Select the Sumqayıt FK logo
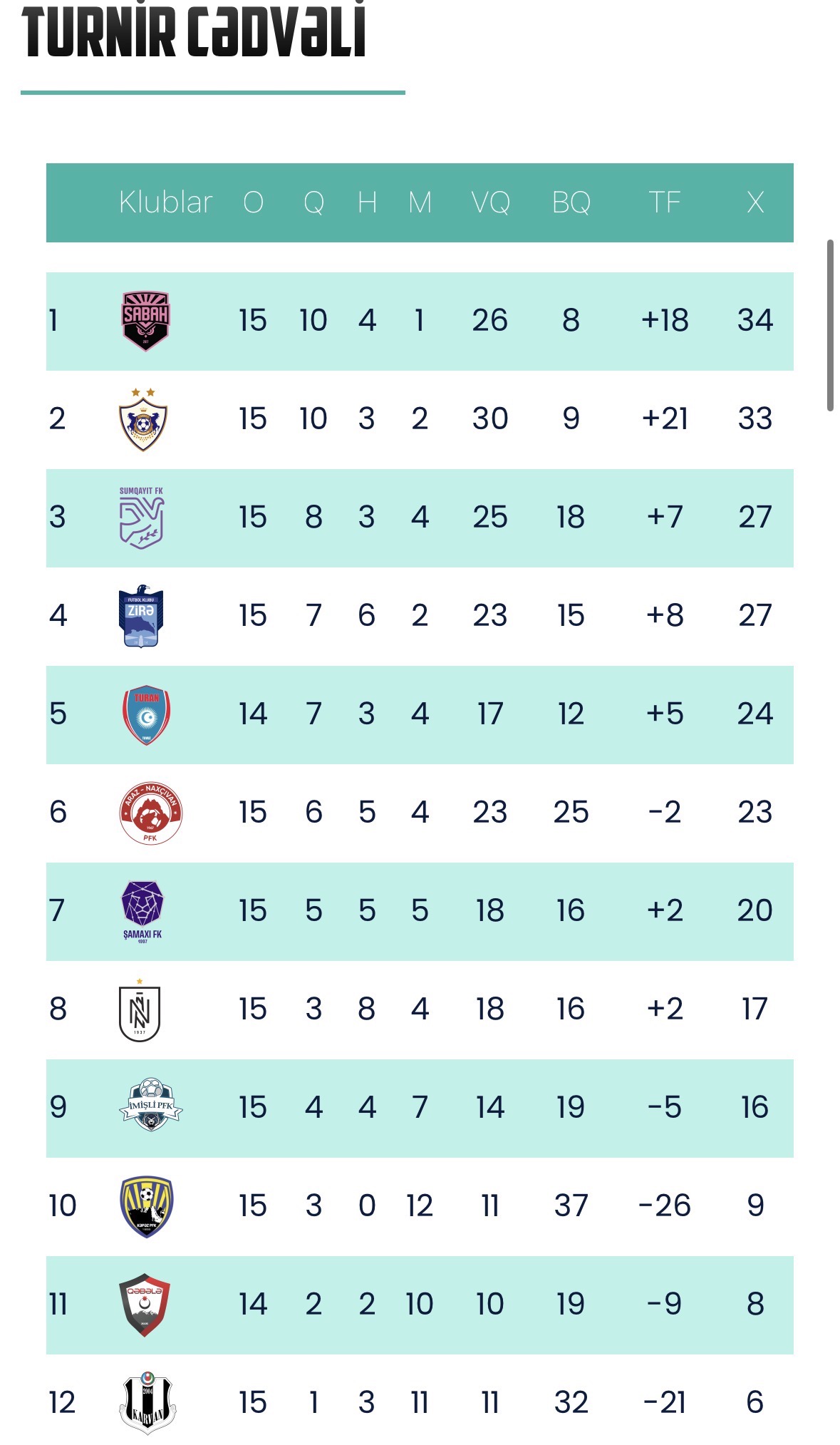Viewport: 840px width, 1445px height. click(x=142, y=518)
